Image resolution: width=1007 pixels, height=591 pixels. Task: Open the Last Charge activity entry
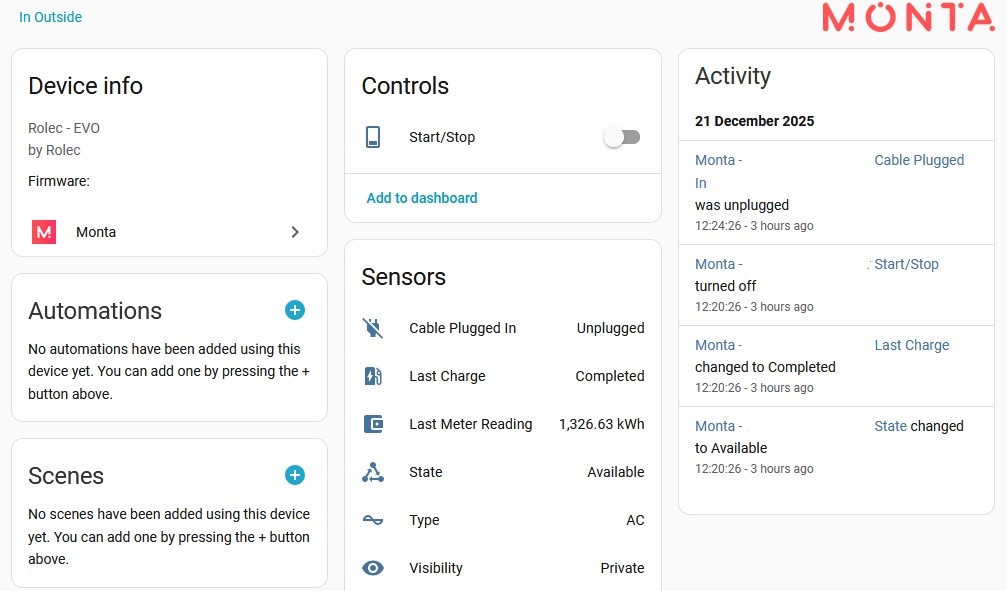911,344
